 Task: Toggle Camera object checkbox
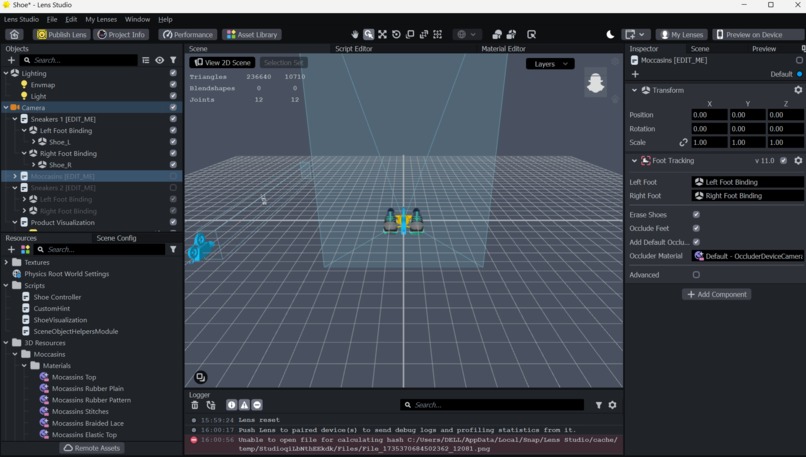coord(173,107)
